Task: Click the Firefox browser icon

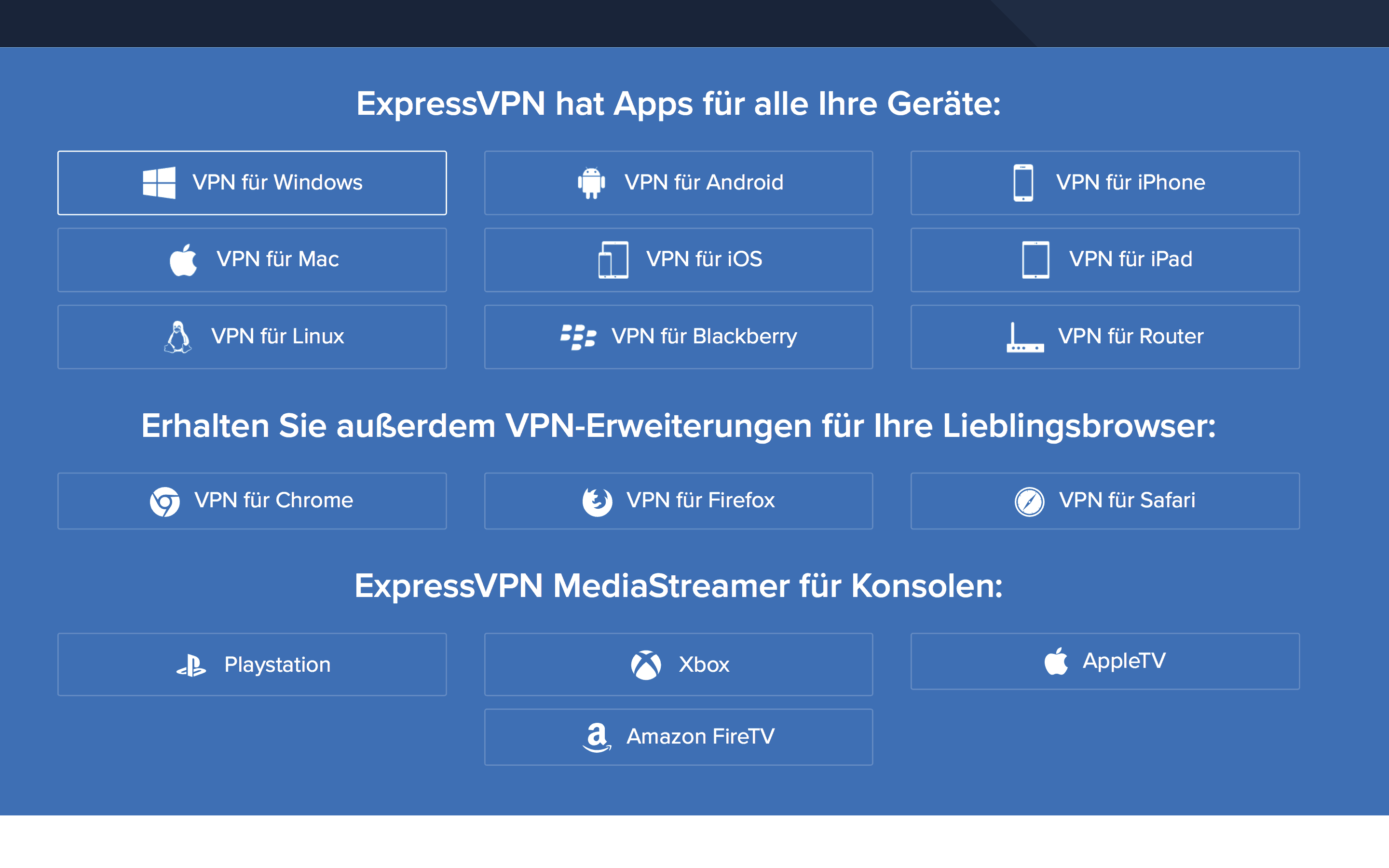Action: pos(597,501)
